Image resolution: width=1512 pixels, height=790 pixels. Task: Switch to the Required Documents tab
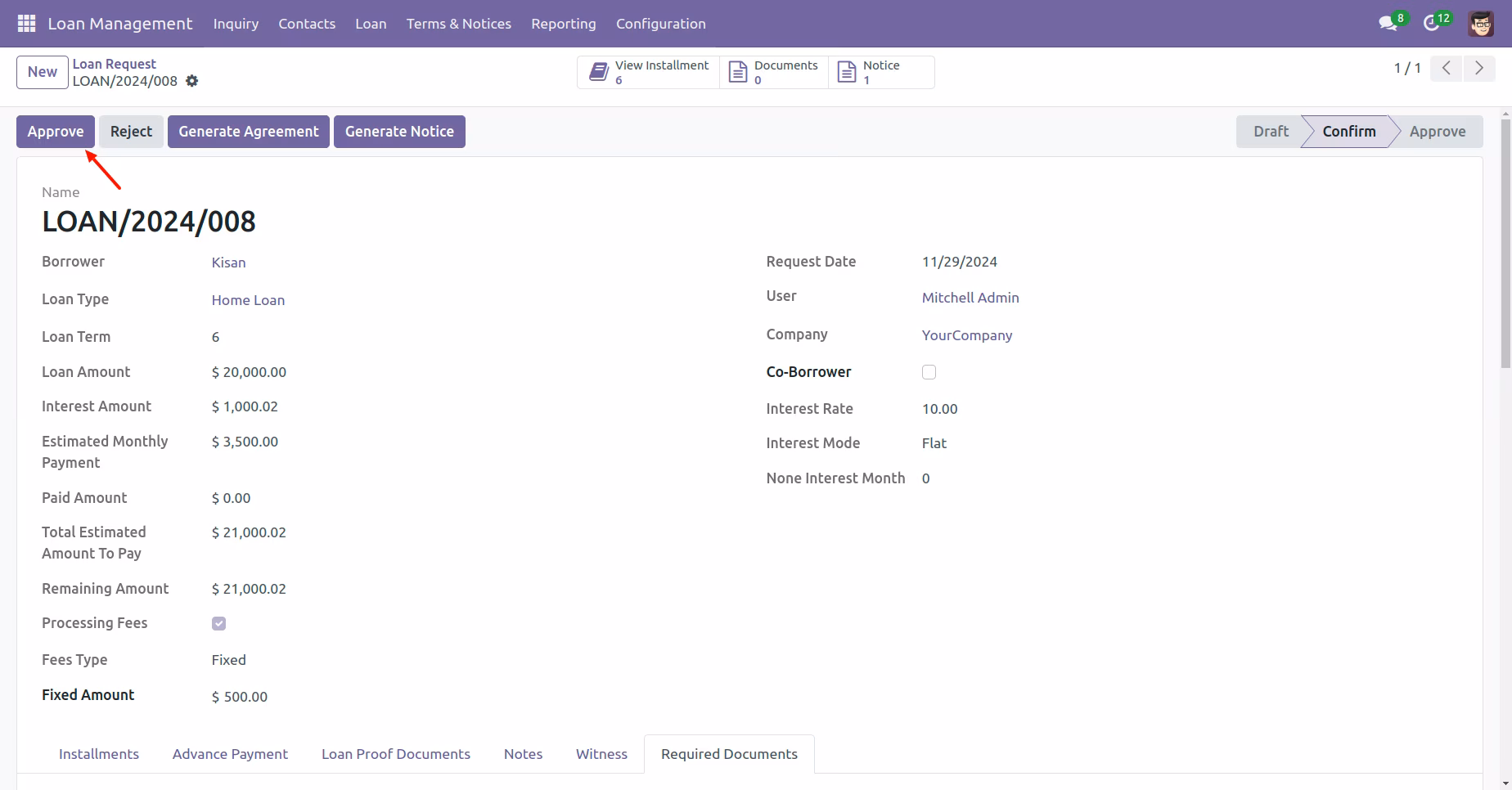point(729,754)
